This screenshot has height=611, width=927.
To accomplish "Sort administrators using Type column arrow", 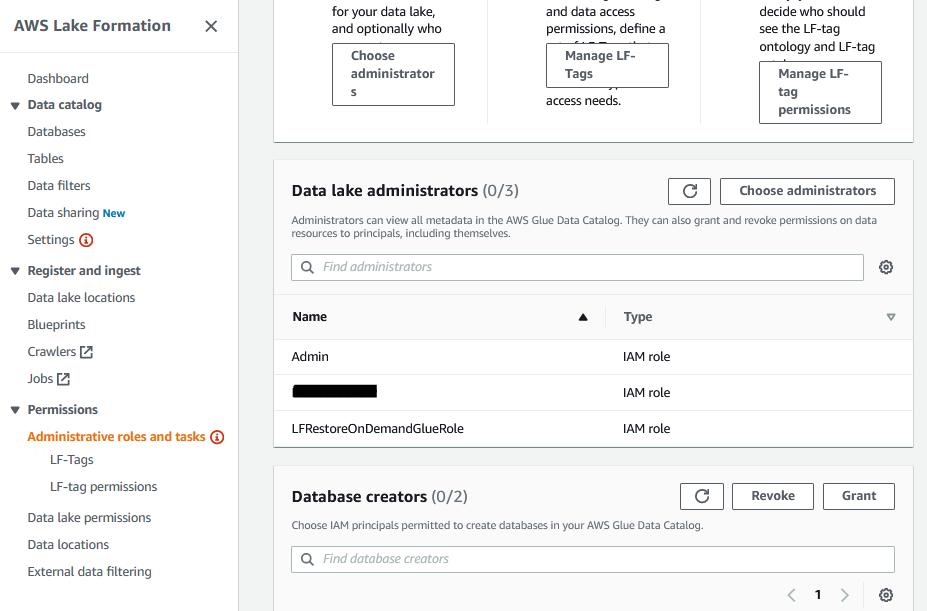I will [x=891, y=317].
